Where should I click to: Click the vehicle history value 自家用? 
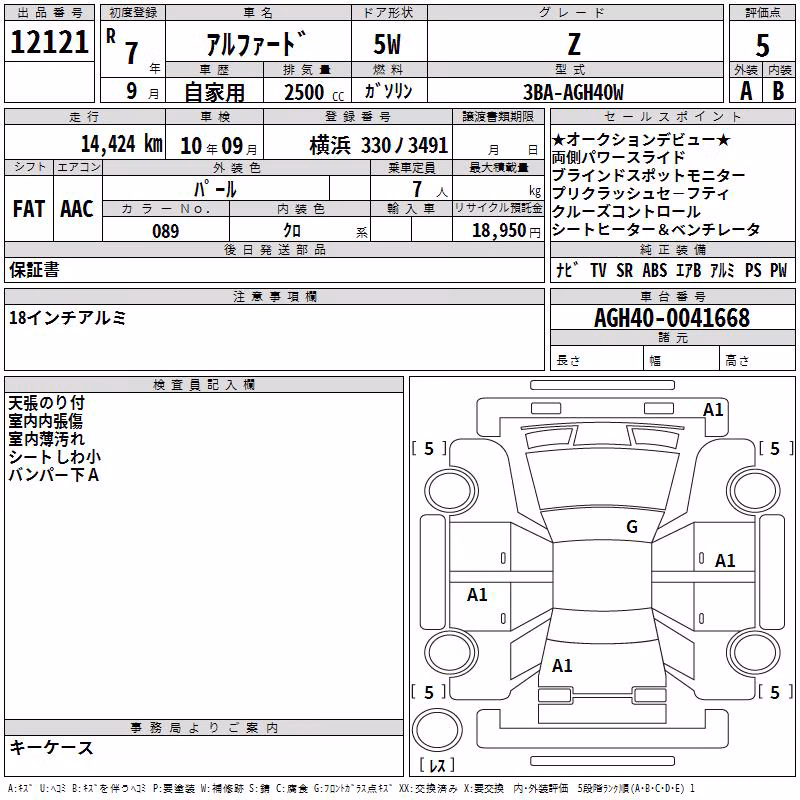click(214, 92)
